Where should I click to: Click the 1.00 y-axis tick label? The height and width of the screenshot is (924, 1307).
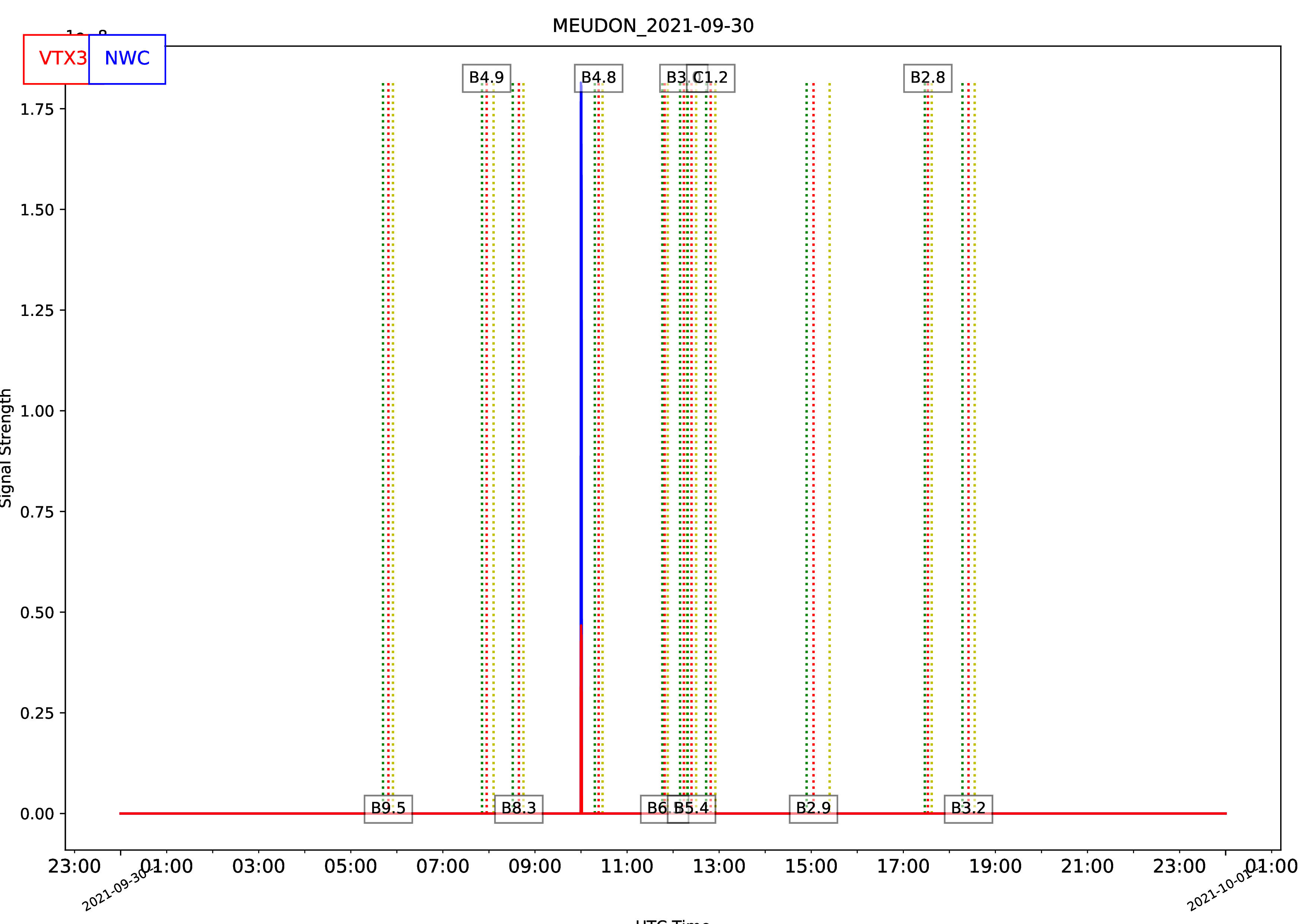(x=37, y=411)
